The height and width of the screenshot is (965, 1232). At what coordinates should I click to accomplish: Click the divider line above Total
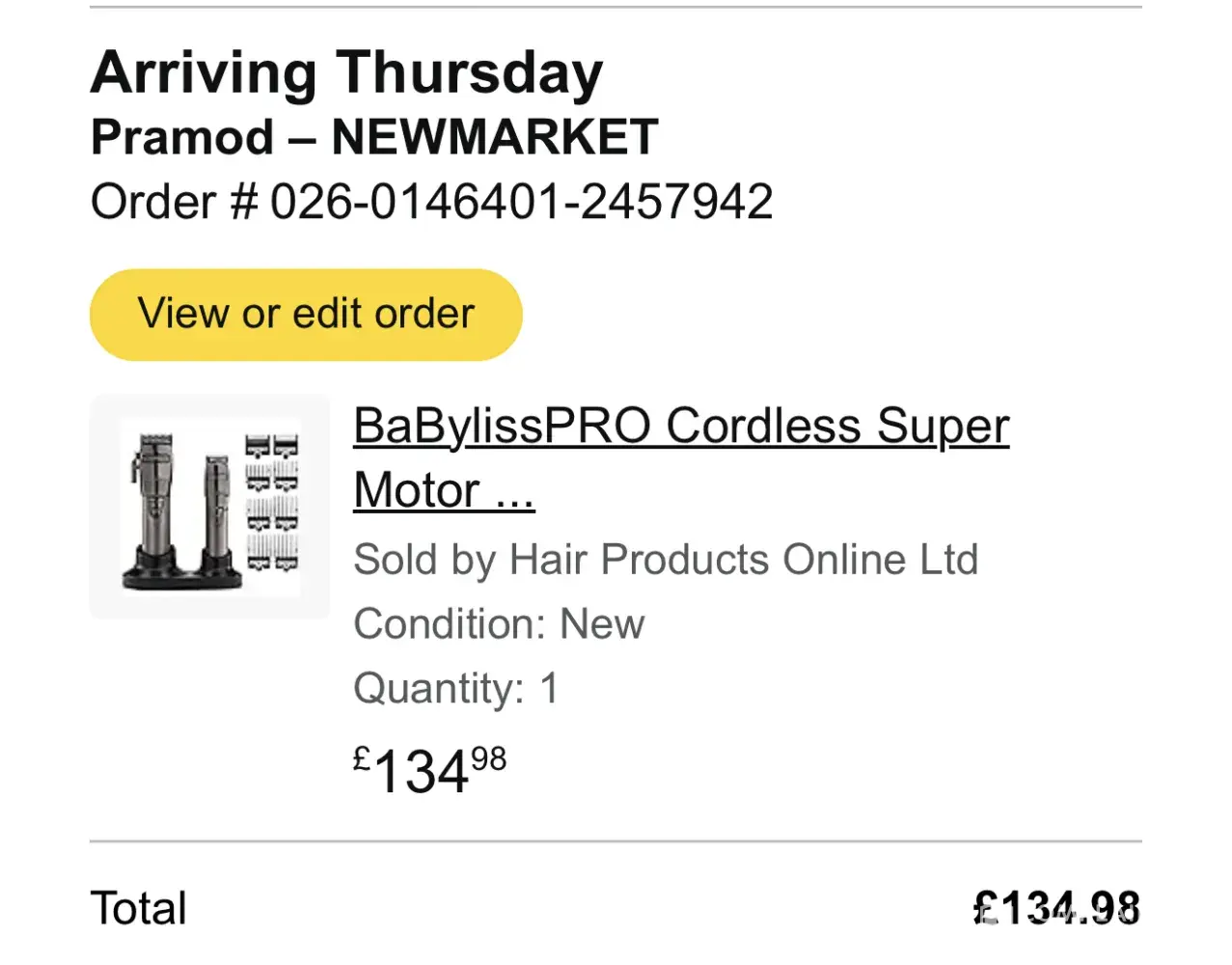click(616, 841)
